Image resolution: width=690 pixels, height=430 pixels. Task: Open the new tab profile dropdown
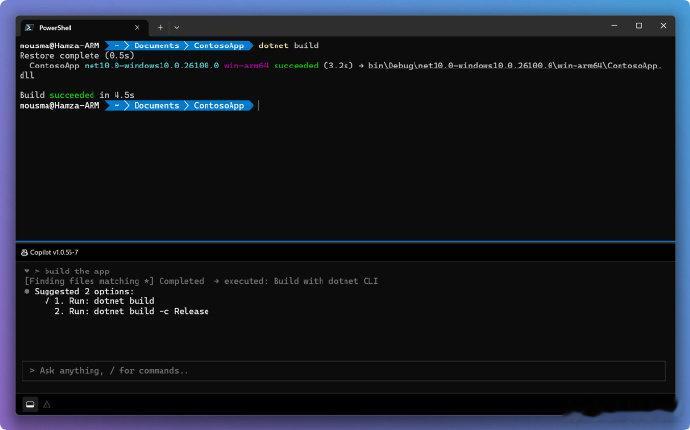pyautogui.click(x=176, y=28)
